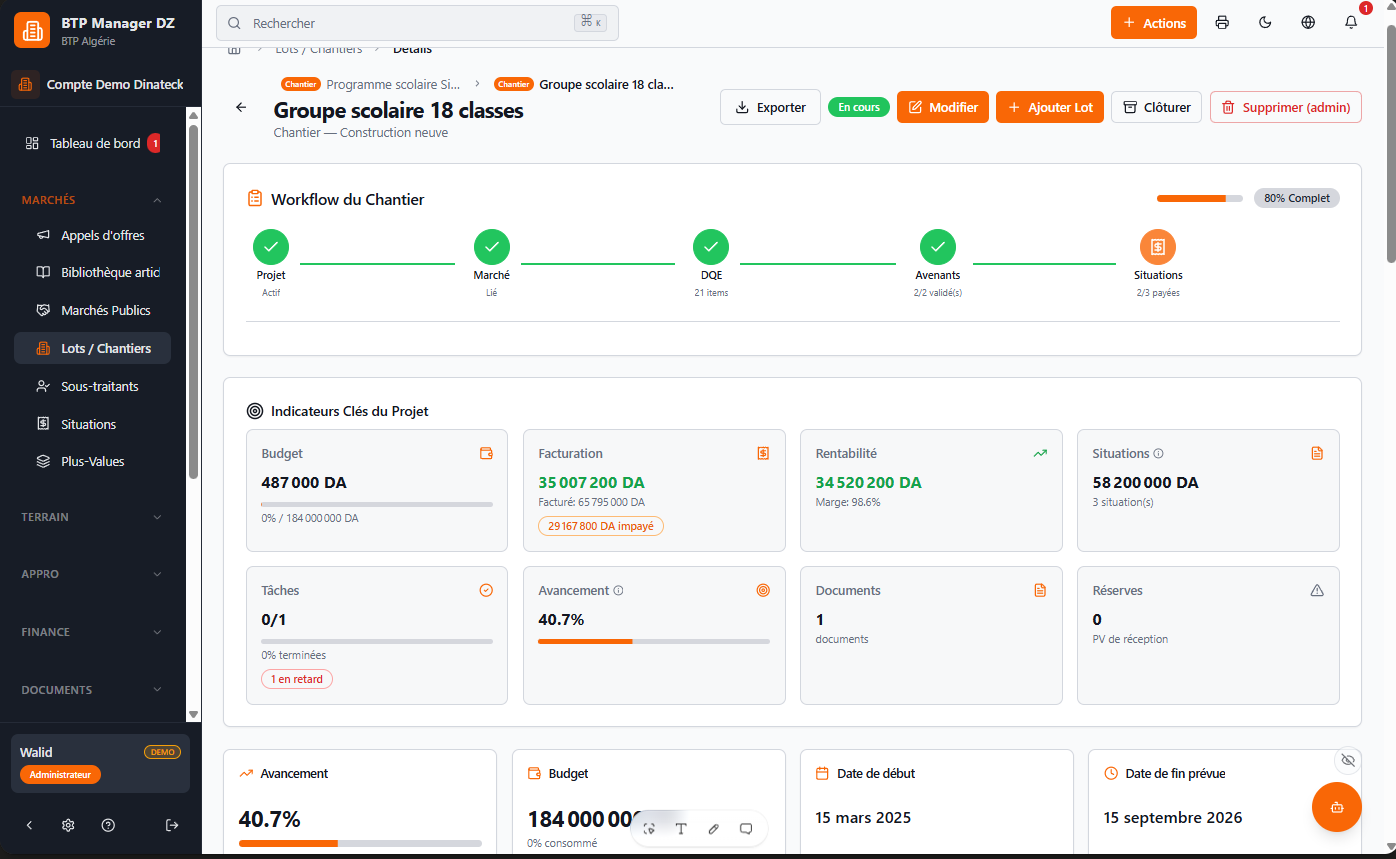This screenshot has width=1396, height=859.
Task: Open the language globe icon
Action: [1308, 23]
